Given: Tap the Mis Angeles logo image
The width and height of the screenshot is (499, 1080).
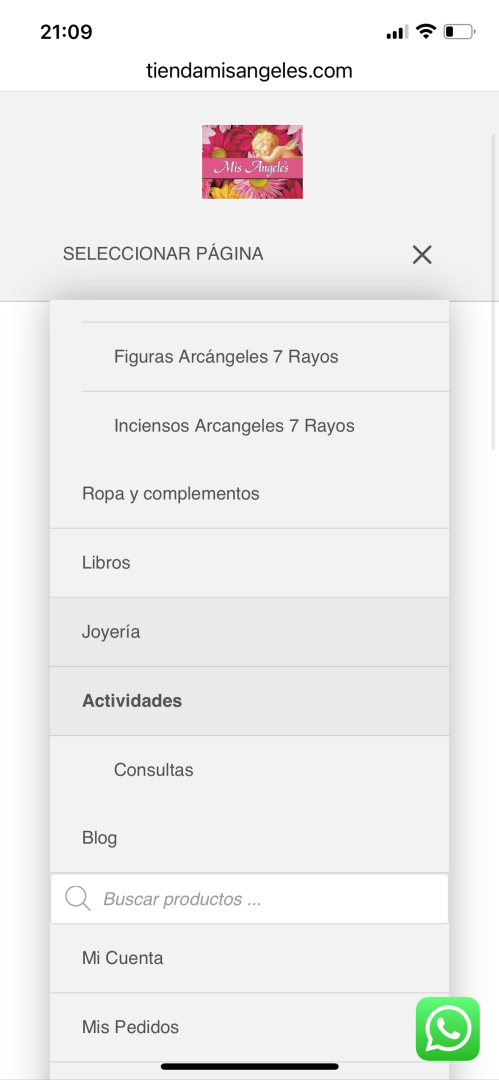Looking at the screenshot, I should (252, 162).
